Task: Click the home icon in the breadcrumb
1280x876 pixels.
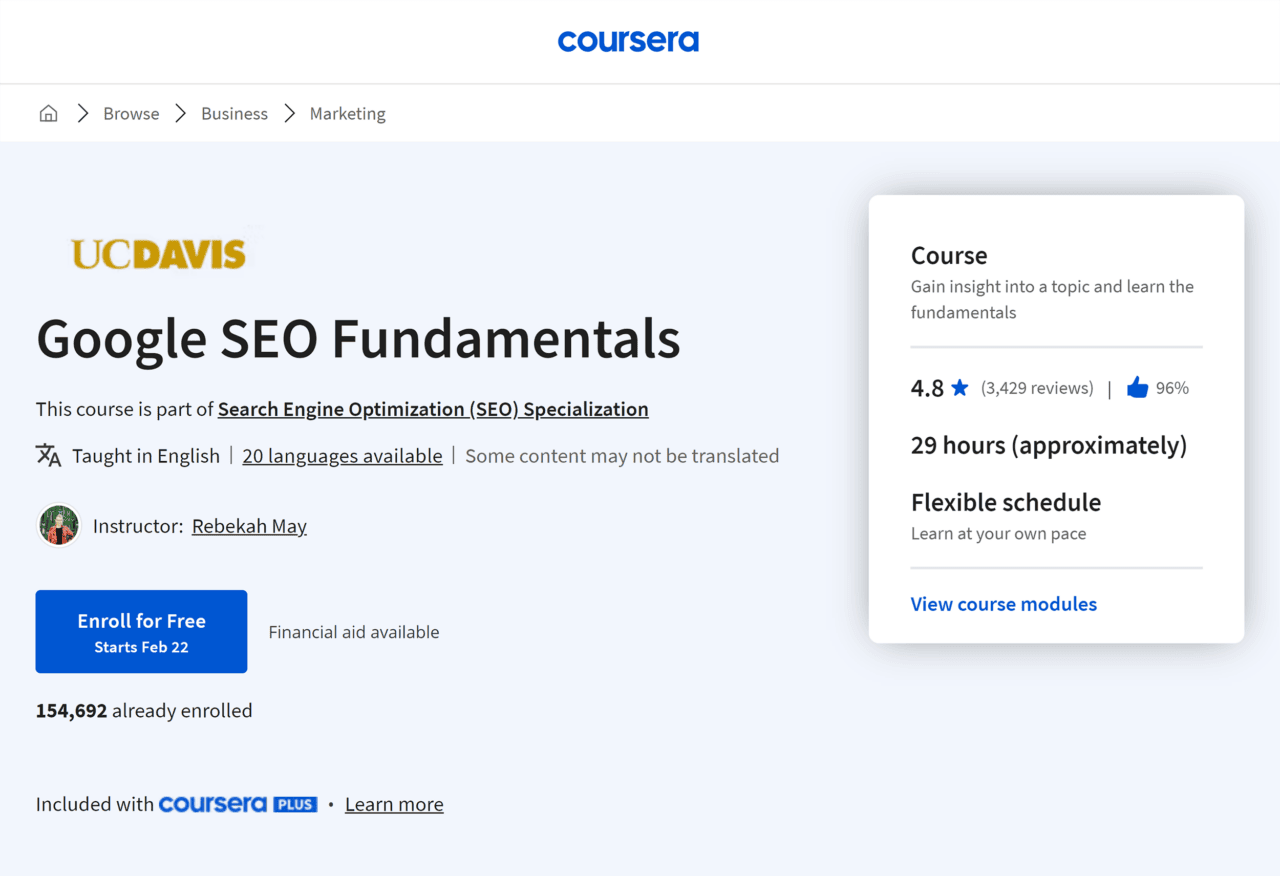Action: coord(48,113)
